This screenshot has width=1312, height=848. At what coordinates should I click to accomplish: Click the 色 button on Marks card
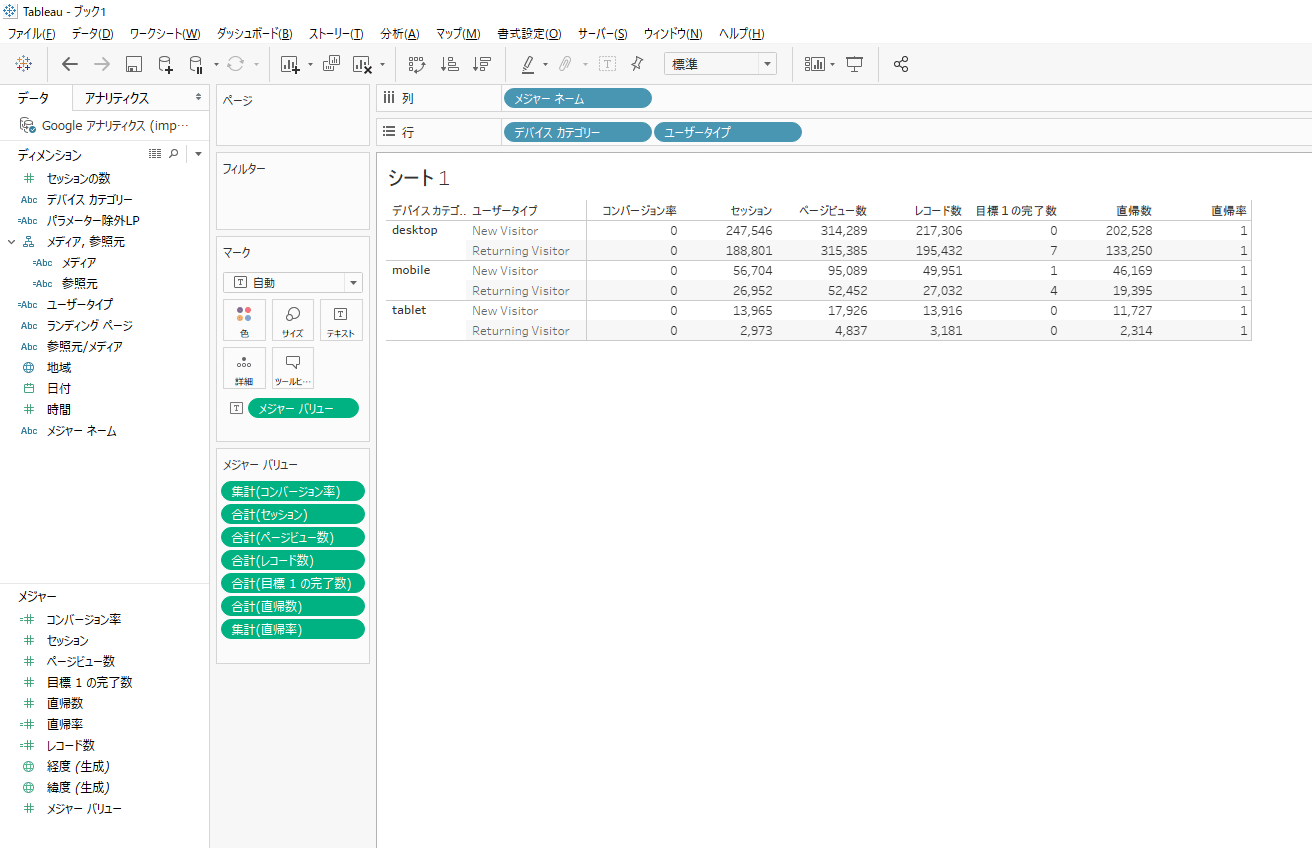click(x=244, y=320)
